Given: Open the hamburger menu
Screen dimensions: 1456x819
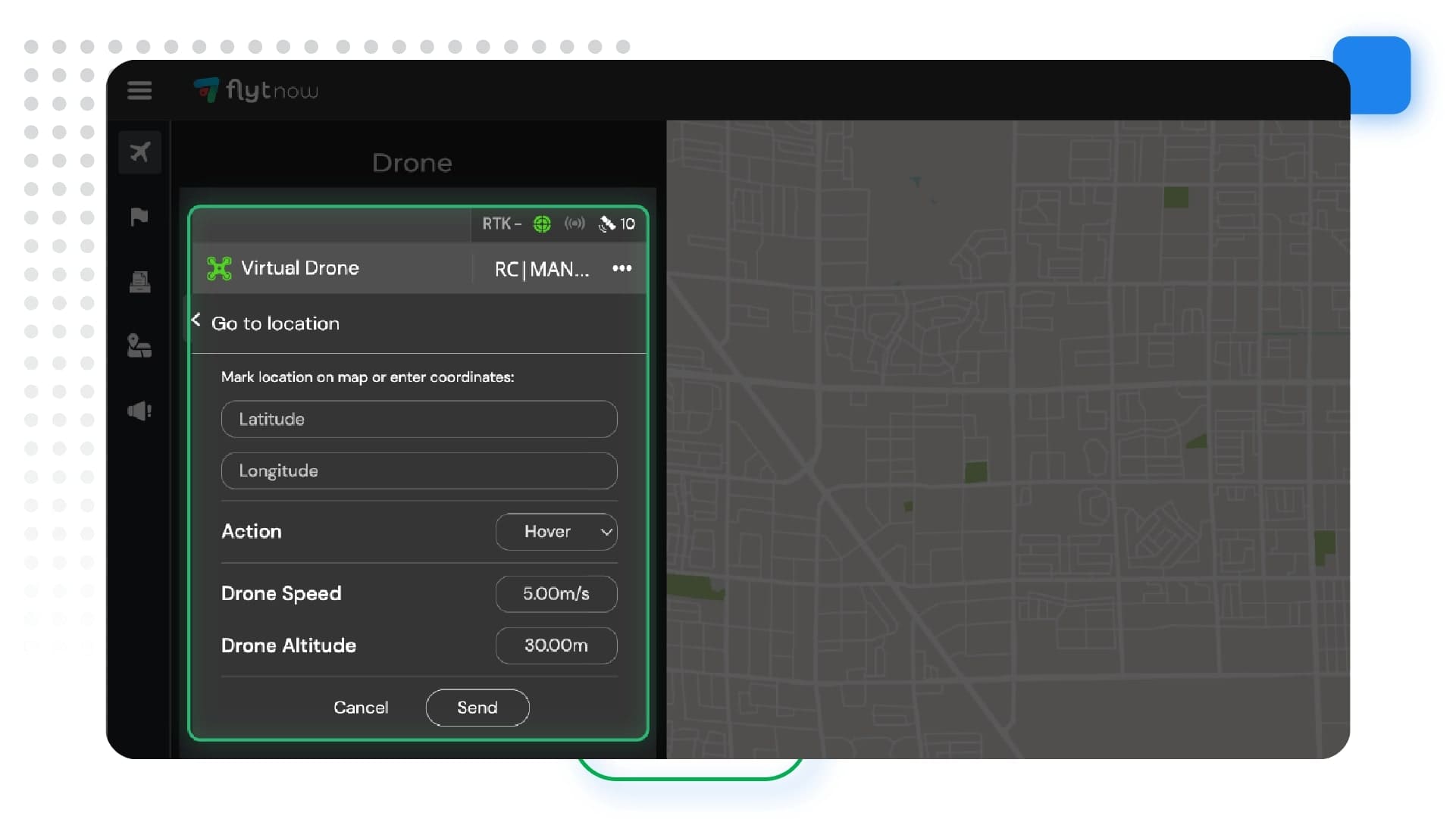Looking at the screenshot, I should tap(139, 91).
